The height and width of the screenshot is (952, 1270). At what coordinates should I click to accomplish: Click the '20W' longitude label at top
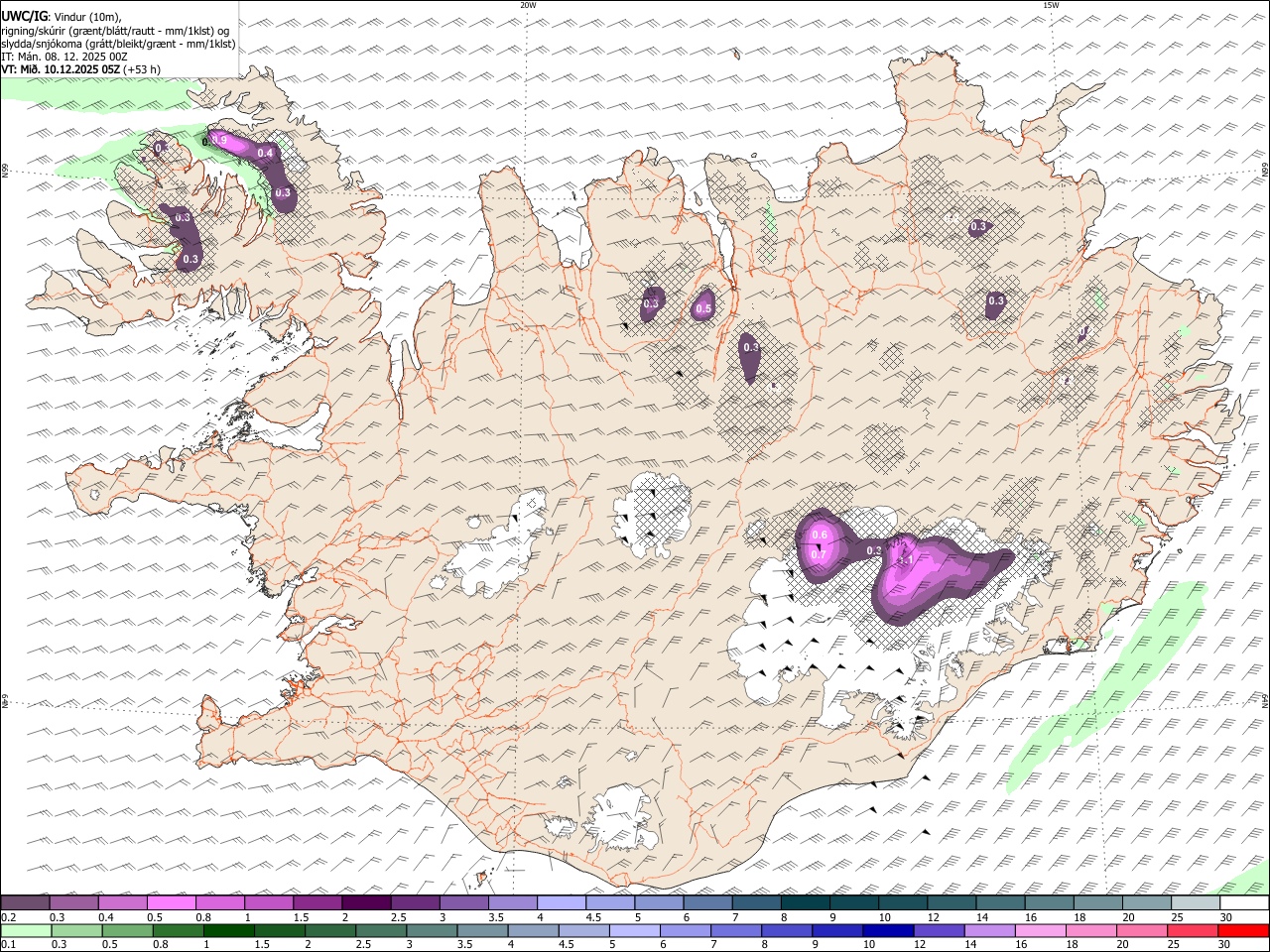(528, 5)
